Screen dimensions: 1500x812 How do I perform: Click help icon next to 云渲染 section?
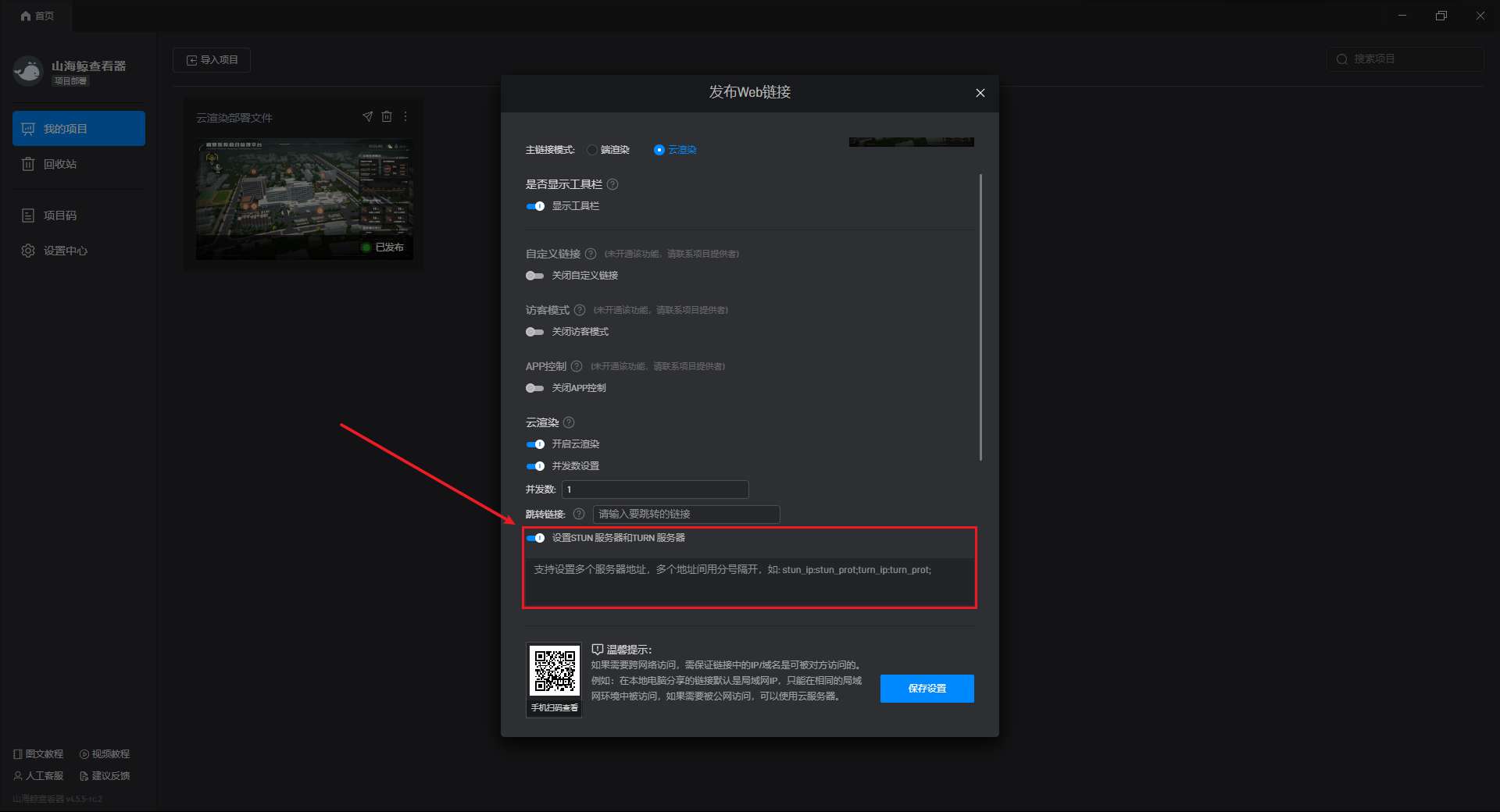coord(569,422)
